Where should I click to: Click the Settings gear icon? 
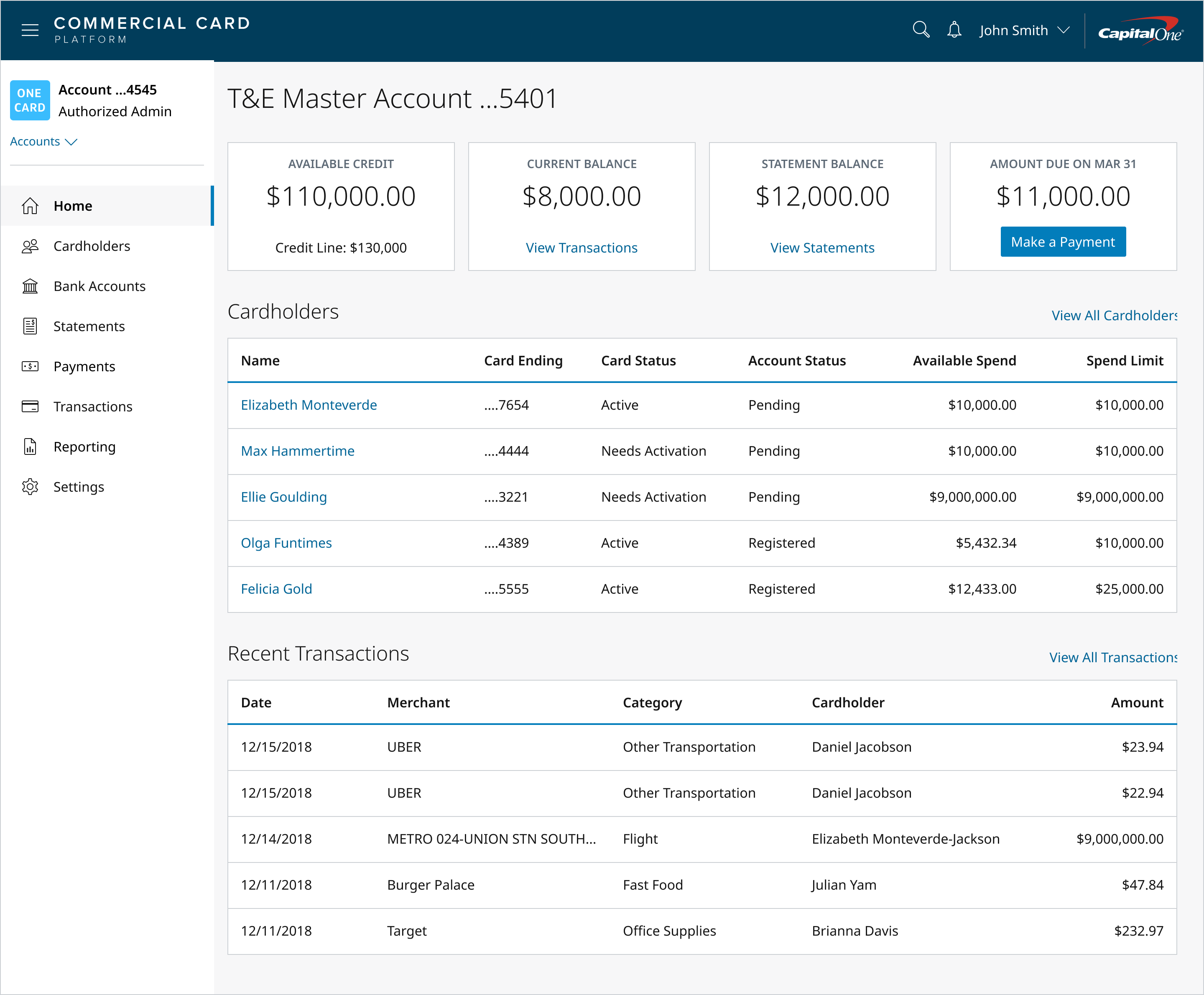pos(30,487)
